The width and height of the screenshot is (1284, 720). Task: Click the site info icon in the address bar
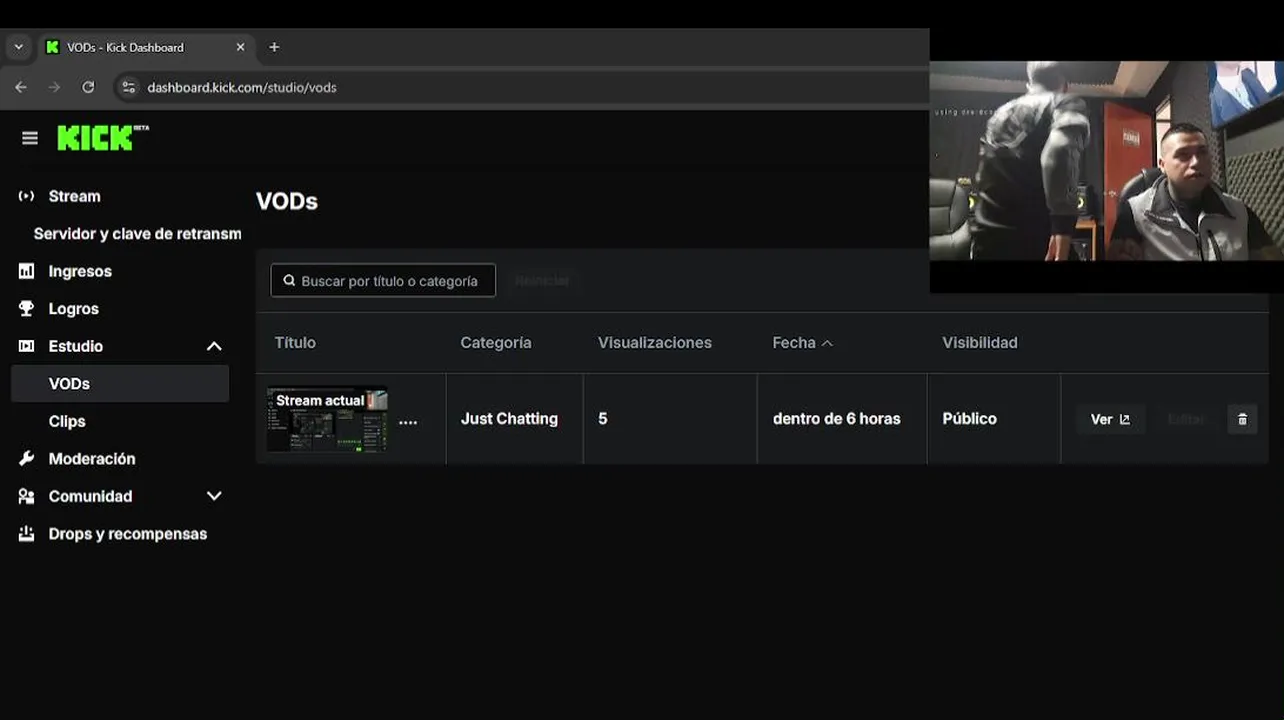click(128, 87)
